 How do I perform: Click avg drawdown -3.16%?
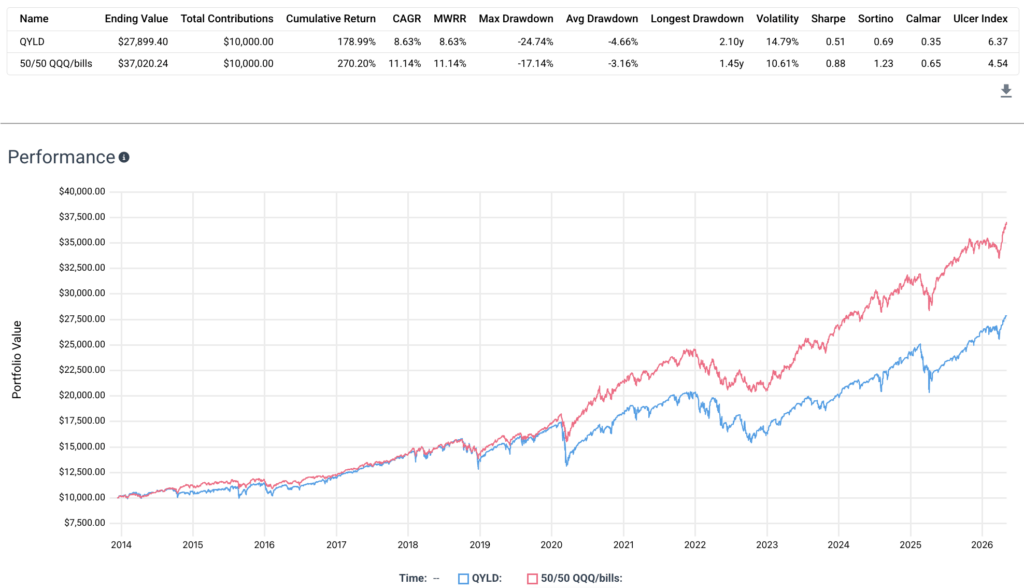(623, 64)
